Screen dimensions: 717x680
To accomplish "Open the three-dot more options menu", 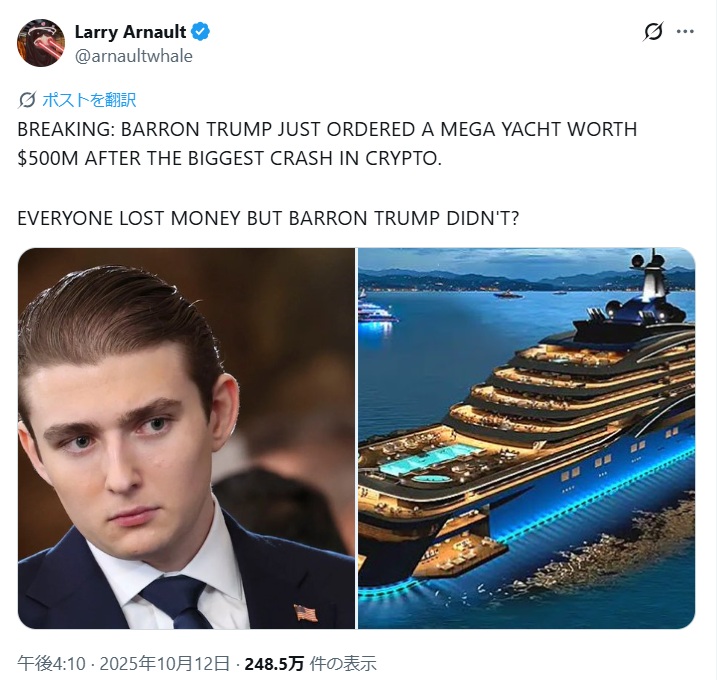I will tap(685, 32).
